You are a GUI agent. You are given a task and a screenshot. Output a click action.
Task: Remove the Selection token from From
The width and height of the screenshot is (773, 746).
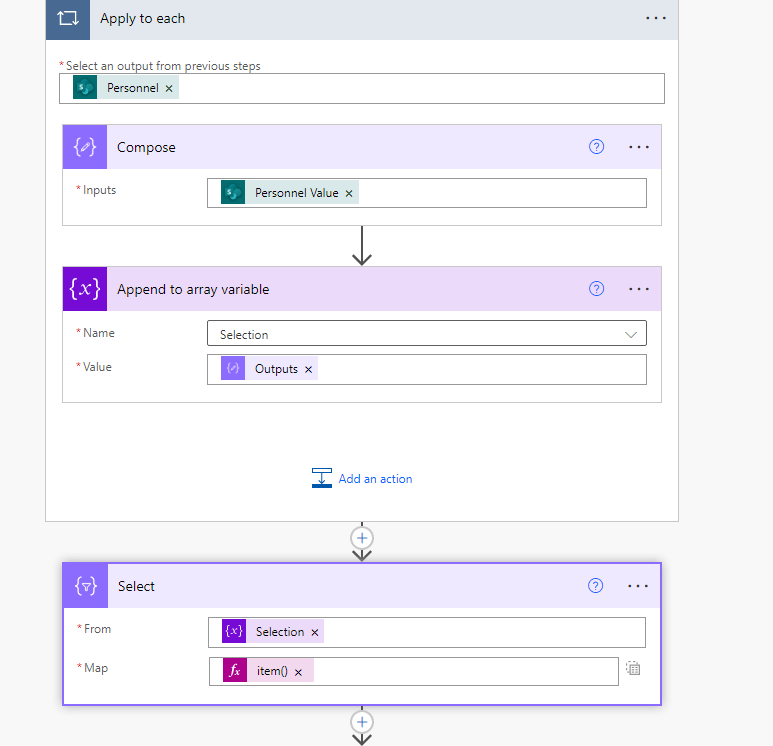click(x=315, y=632)
